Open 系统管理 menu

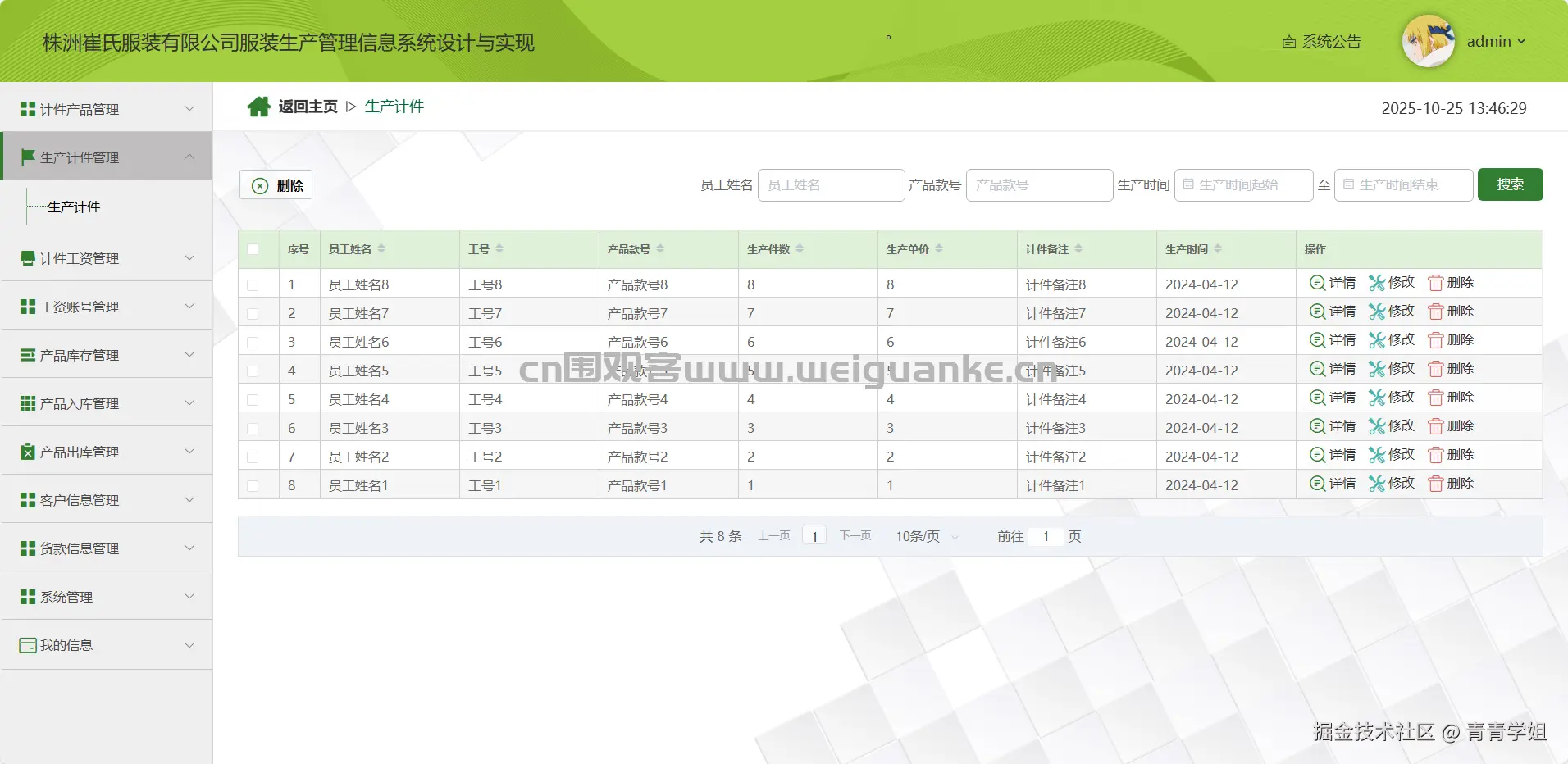pyautogui.click(x=107, y=597)
